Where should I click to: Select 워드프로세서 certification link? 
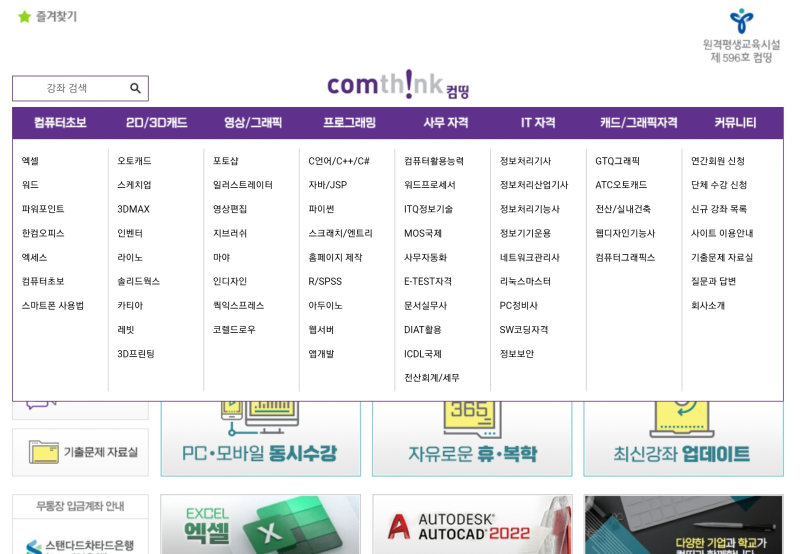[430, 185]
